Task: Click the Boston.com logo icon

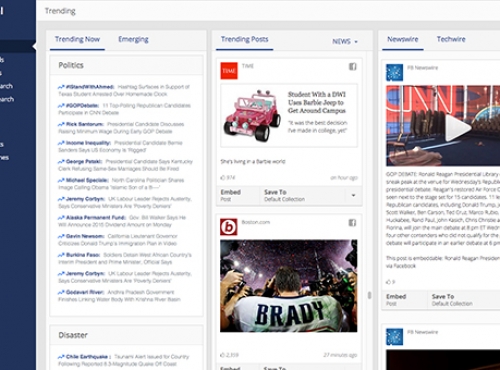Action: 229,227
